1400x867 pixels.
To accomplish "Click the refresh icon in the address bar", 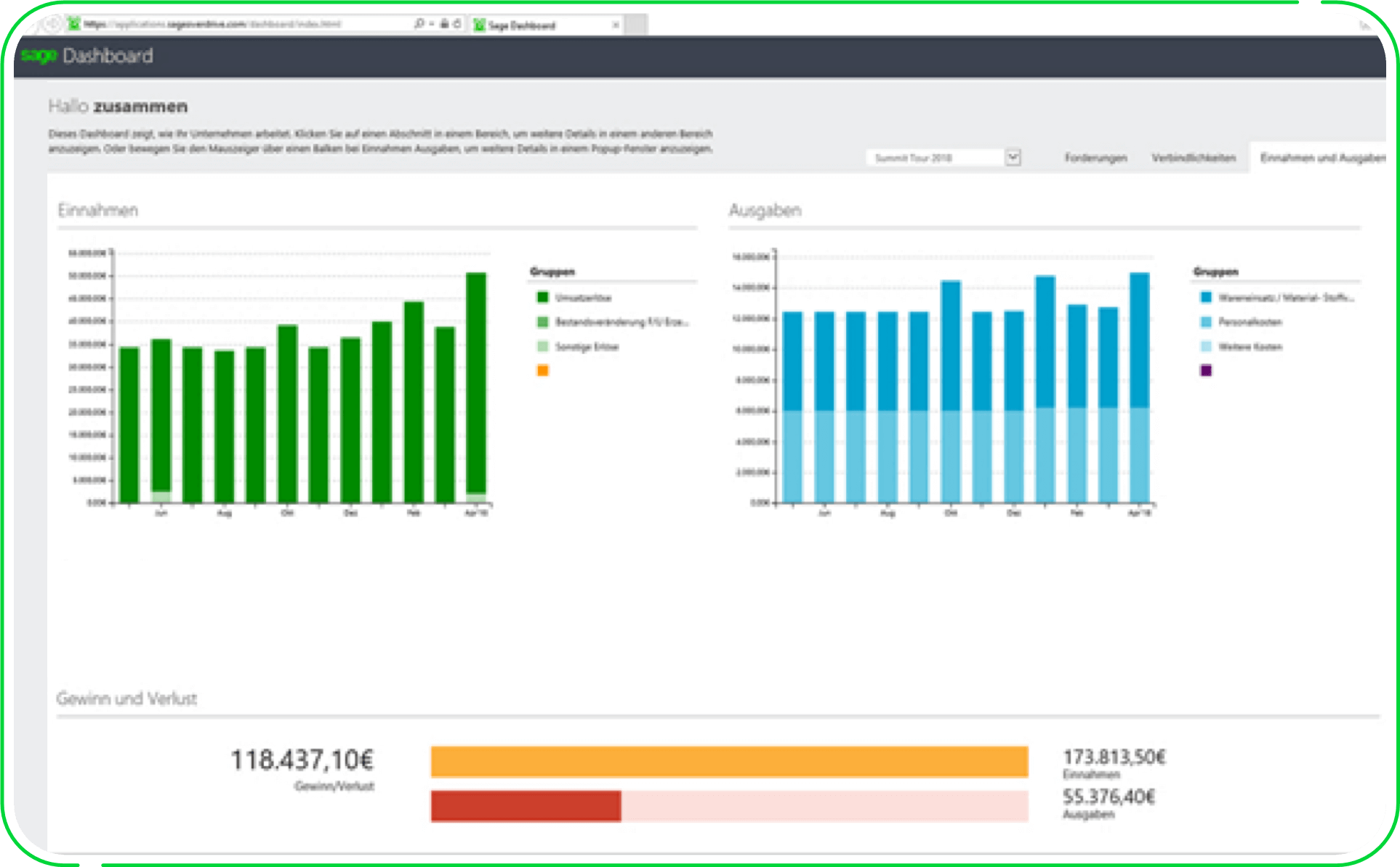I will [457, 24].
